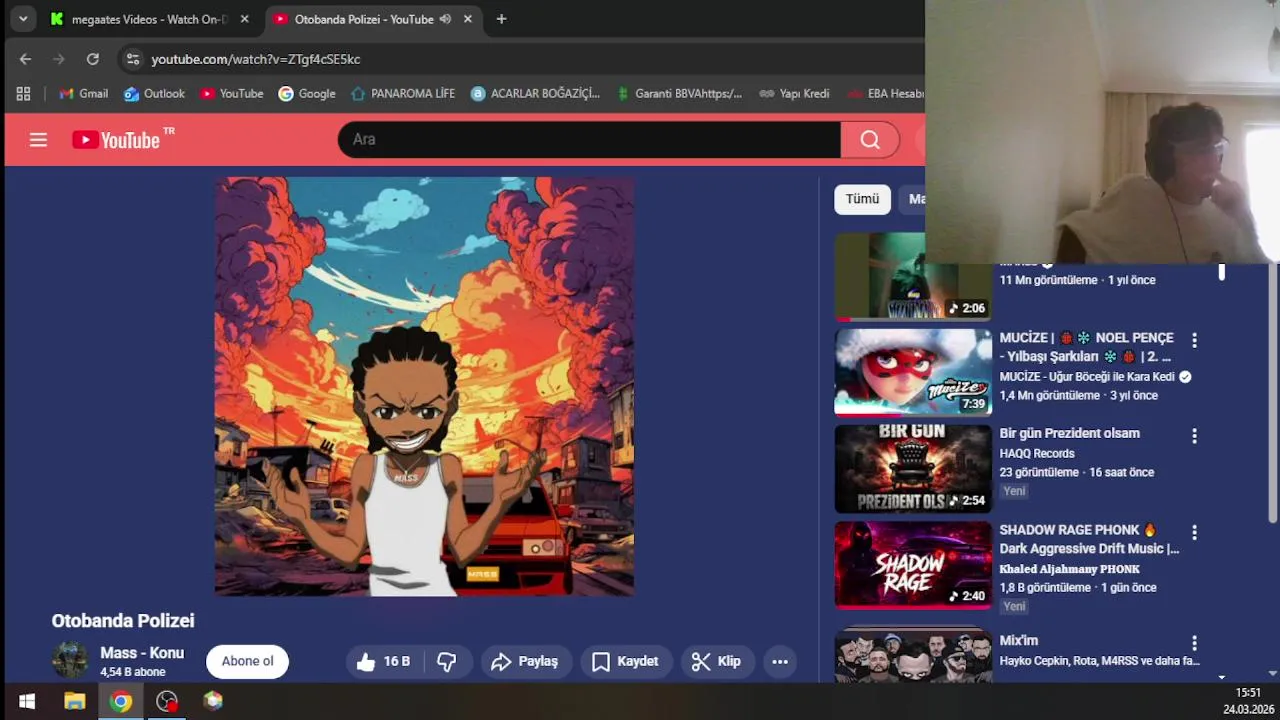Click SHADOW RAGE PHONK video title
The width and height of the screenshot is (1280, 720).
coord(1089,539)
